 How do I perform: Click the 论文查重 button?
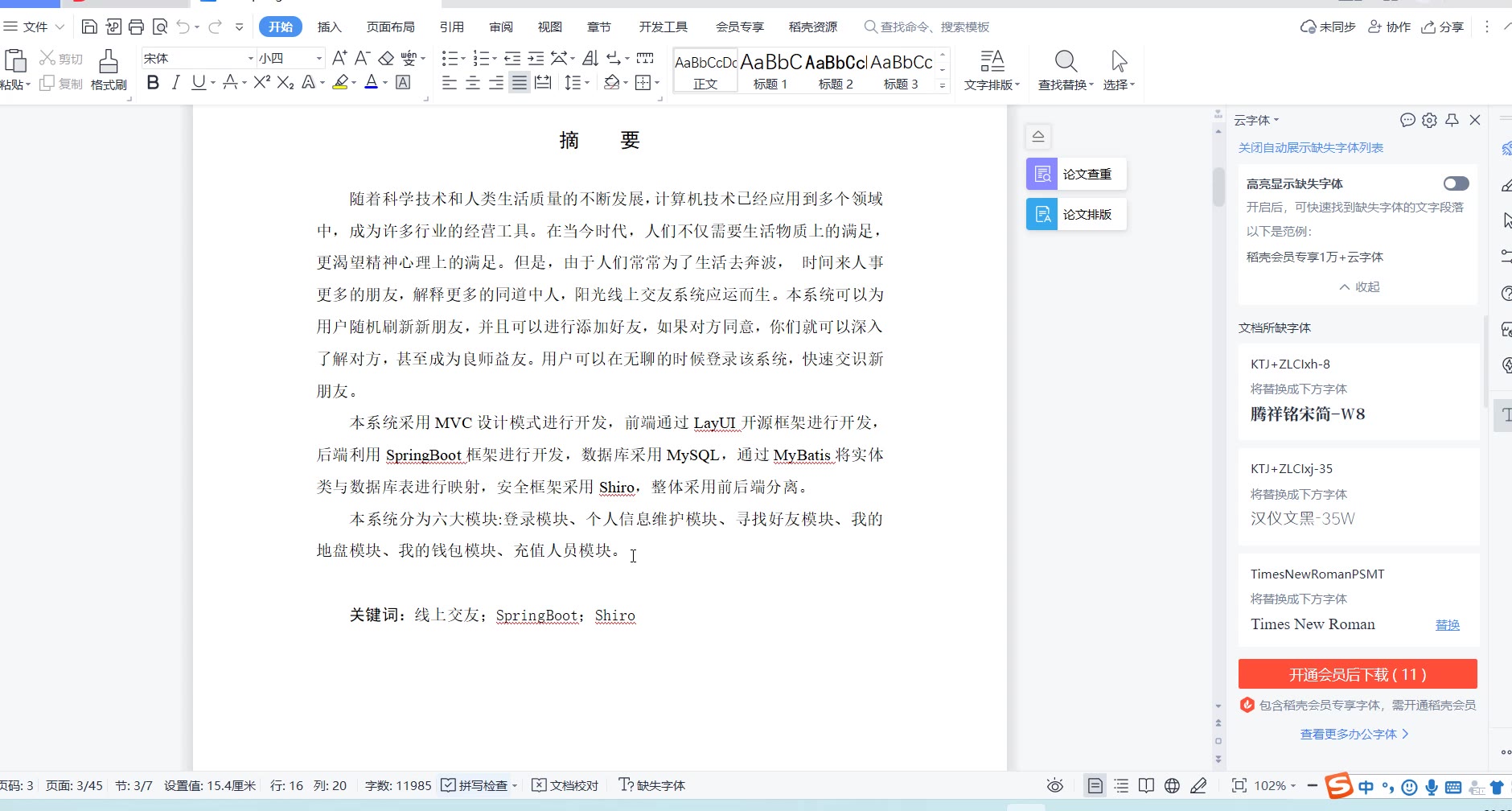tap(1076, 174)
